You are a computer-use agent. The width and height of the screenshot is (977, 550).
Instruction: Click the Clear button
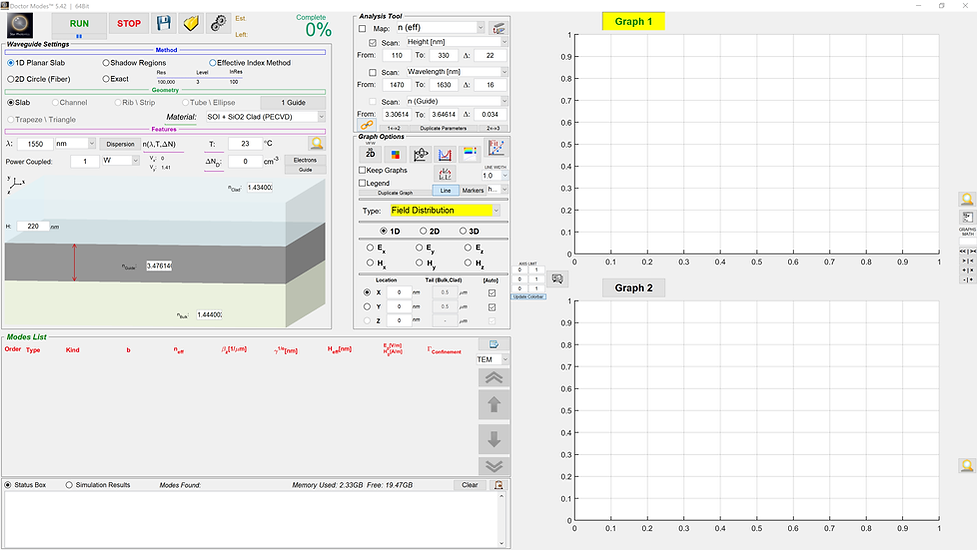coord(470,485)
